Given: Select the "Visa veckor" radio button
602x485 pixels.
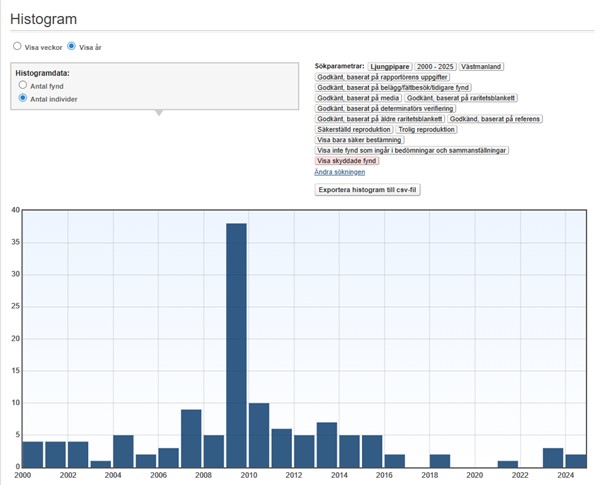Looking at the screenshot, I should point(17,46).
